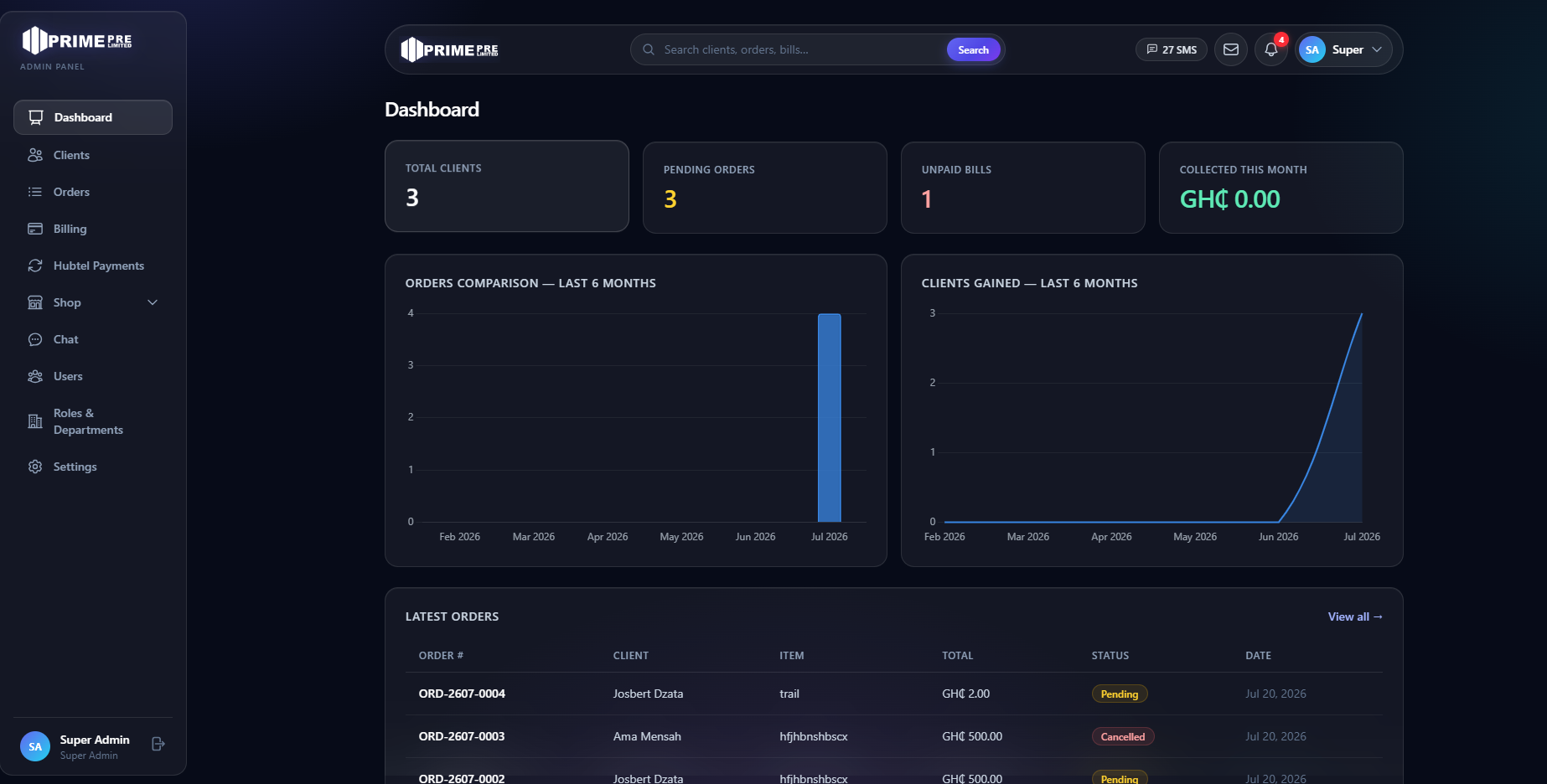Click the magnifier icon in search bar
Viewport: 1547px width, 784px height.
(x=649, y=49)
